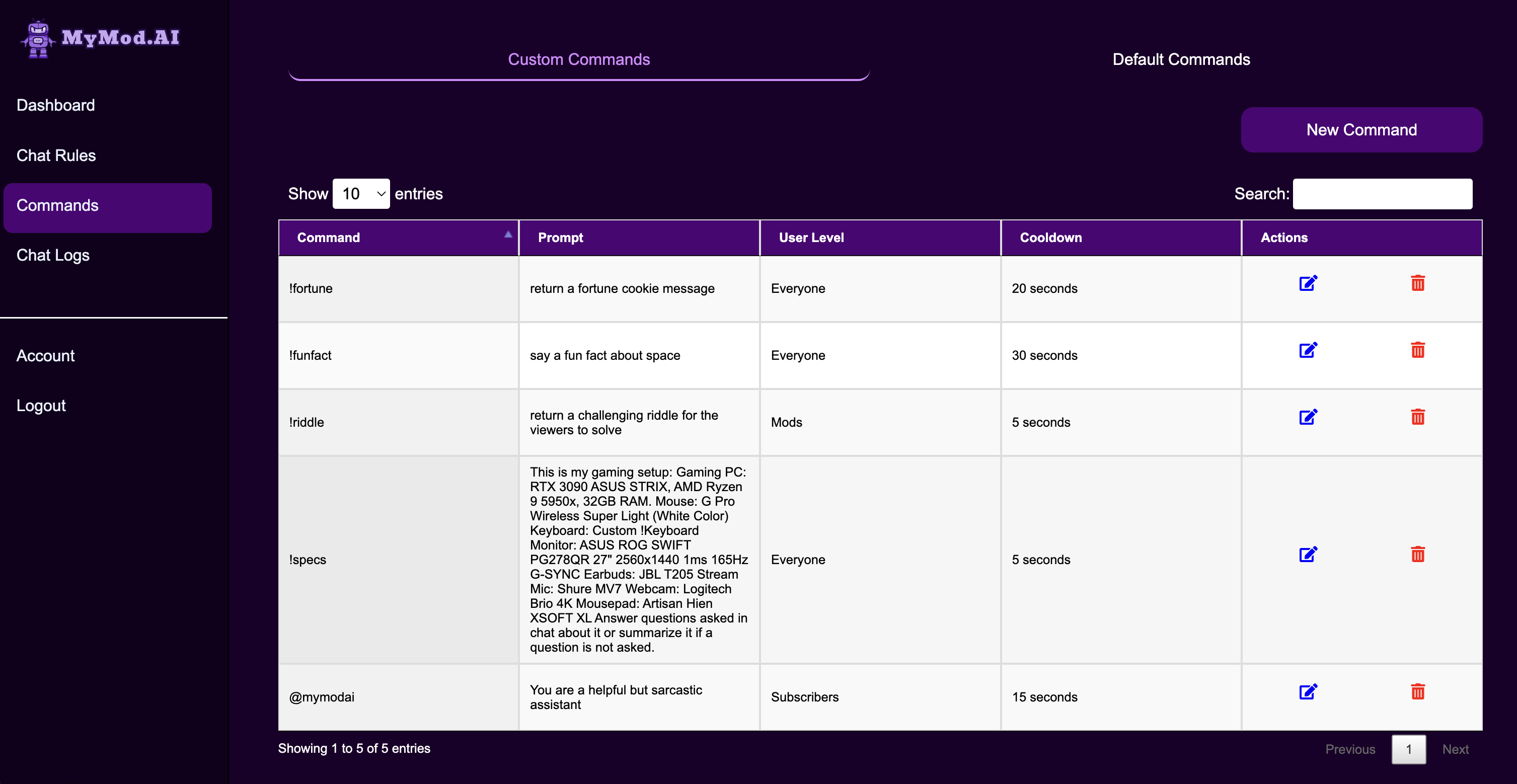The height and width of the screenshot is (784, 1517).
Task: Click the MyMod.AI robot logo
Action: click(39, 39)
